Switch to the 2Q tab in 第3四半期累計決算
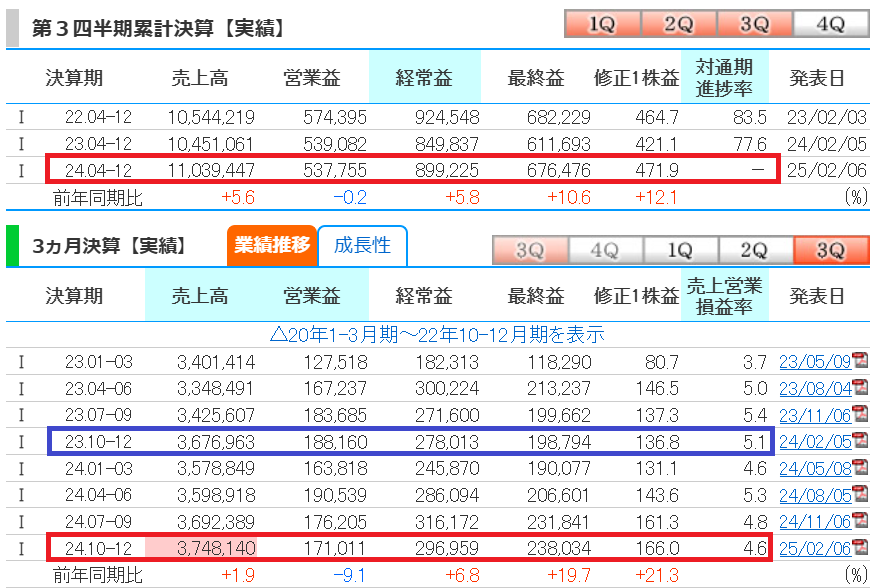This screenshot has height=588, width=884. (678, 24)
